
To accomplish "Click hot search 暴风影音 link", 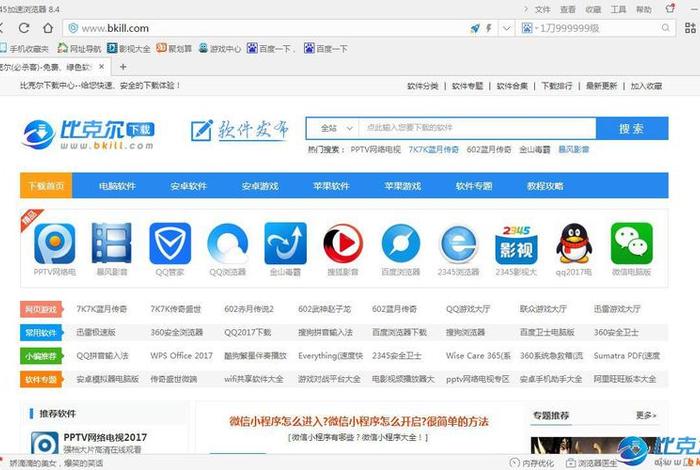I will pos(573,150).
